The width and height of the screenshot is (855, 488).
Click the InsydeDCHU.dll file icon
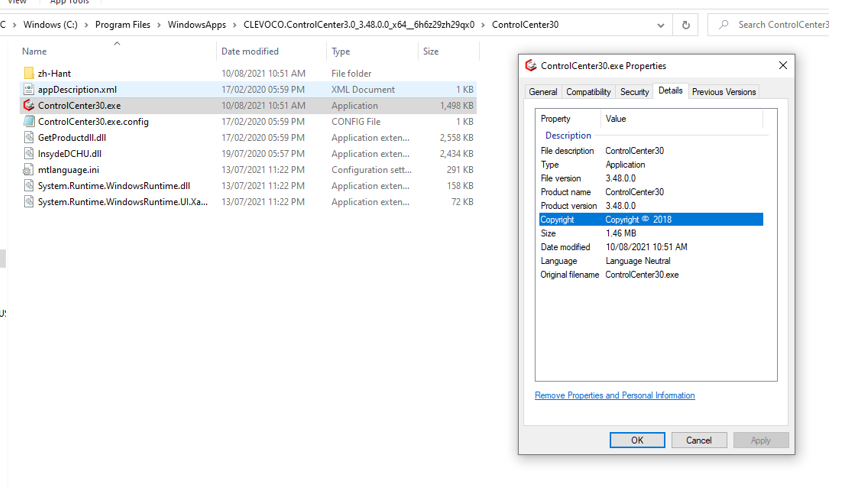[29, 154]
